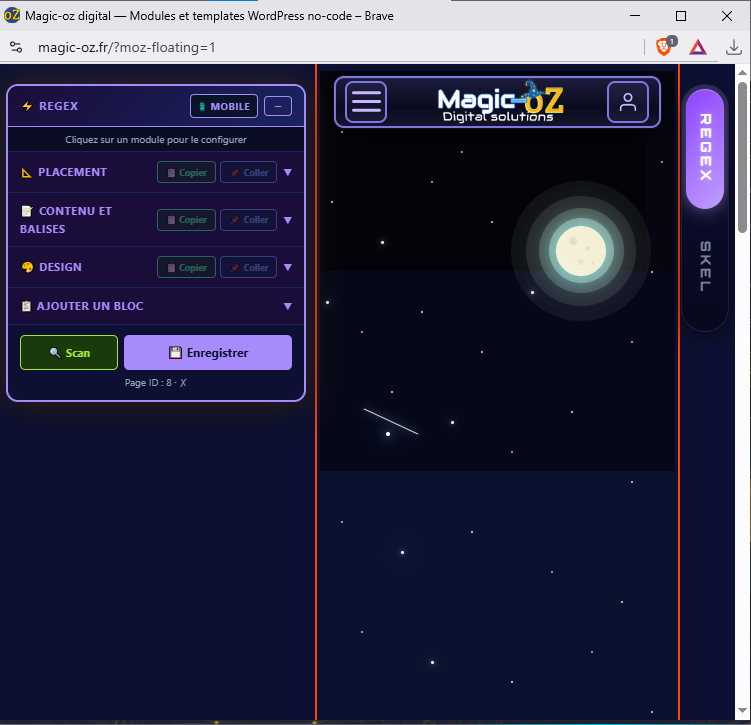The image size is (751, 725).
Task: Toggle the MOBILE view button
Action: coord(224,106)
